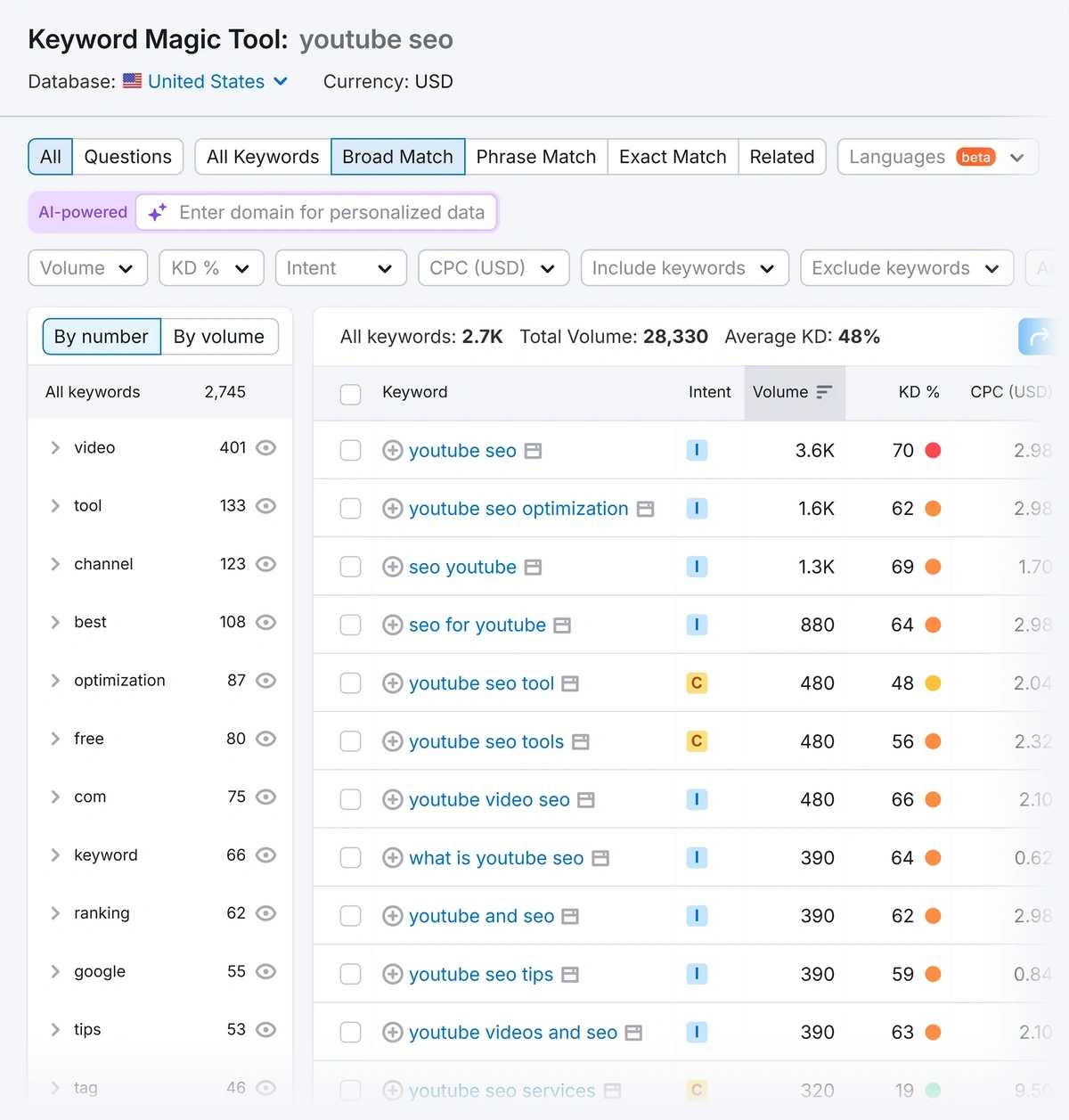Open SERP icon for 'seo for youtube'
The width and height of the screenshot is (1069, 1120).
tap(562, 626)
